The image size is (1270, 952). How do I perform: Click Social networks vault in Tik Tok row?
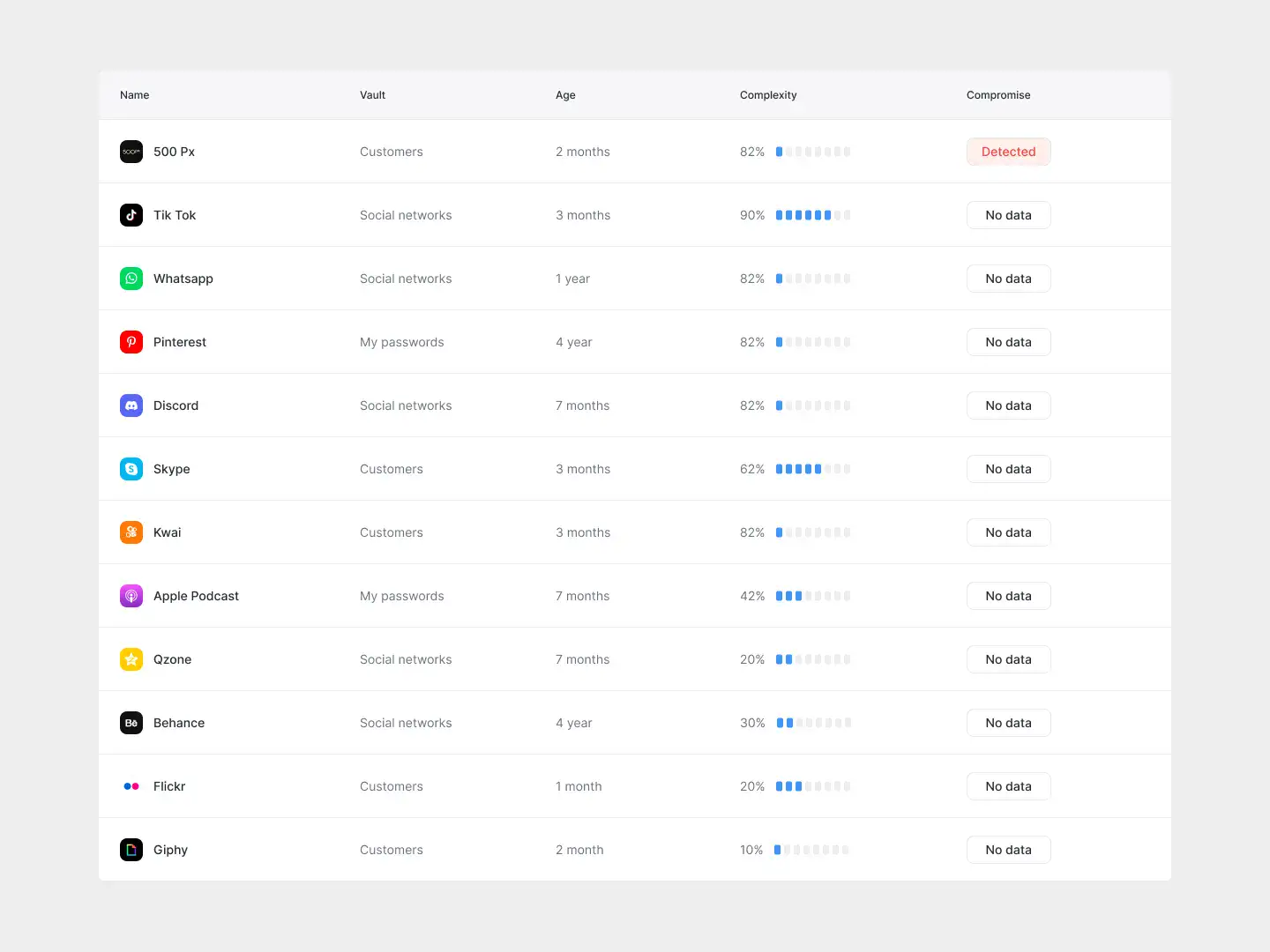(x=406, y=215)
